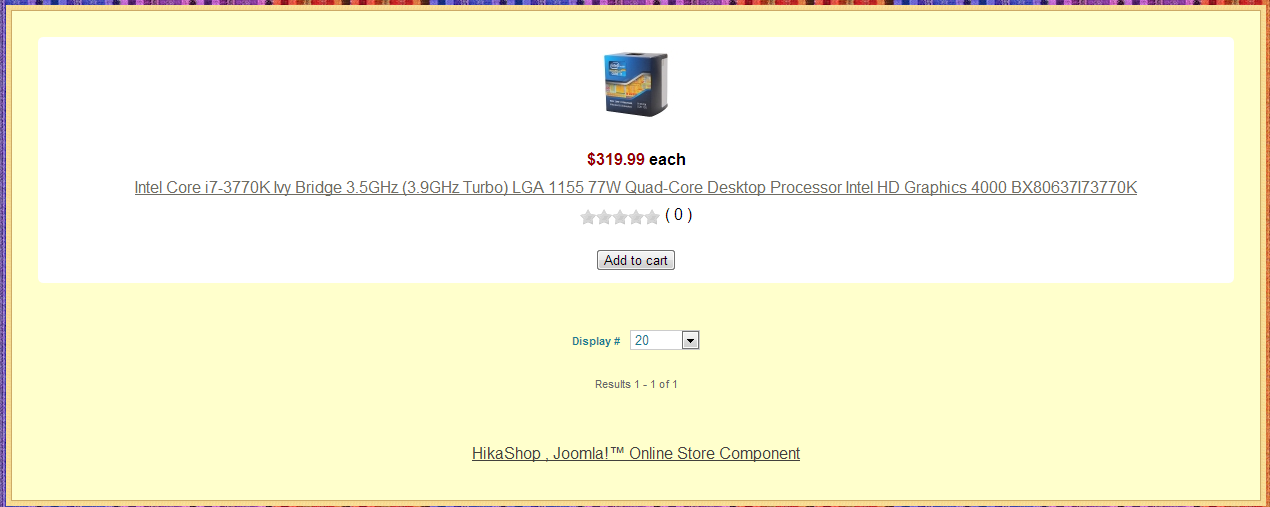The width and height of the screenshot is (1270, 507).
Task: Click the Display # box showing 20
Action: (x=665, y=340)
